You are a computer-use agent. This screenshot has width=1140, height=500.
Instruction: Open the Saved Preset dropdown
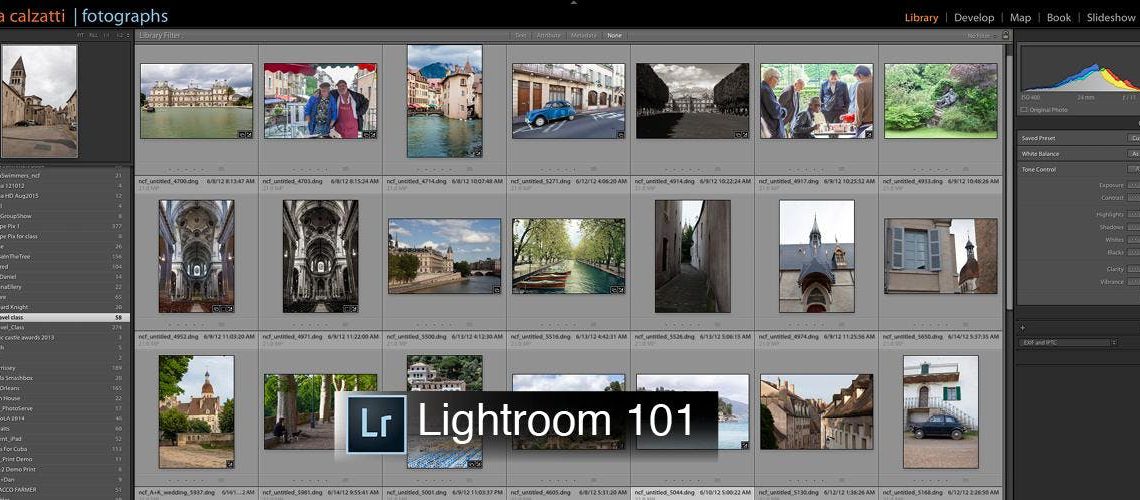coord(1133,138)
